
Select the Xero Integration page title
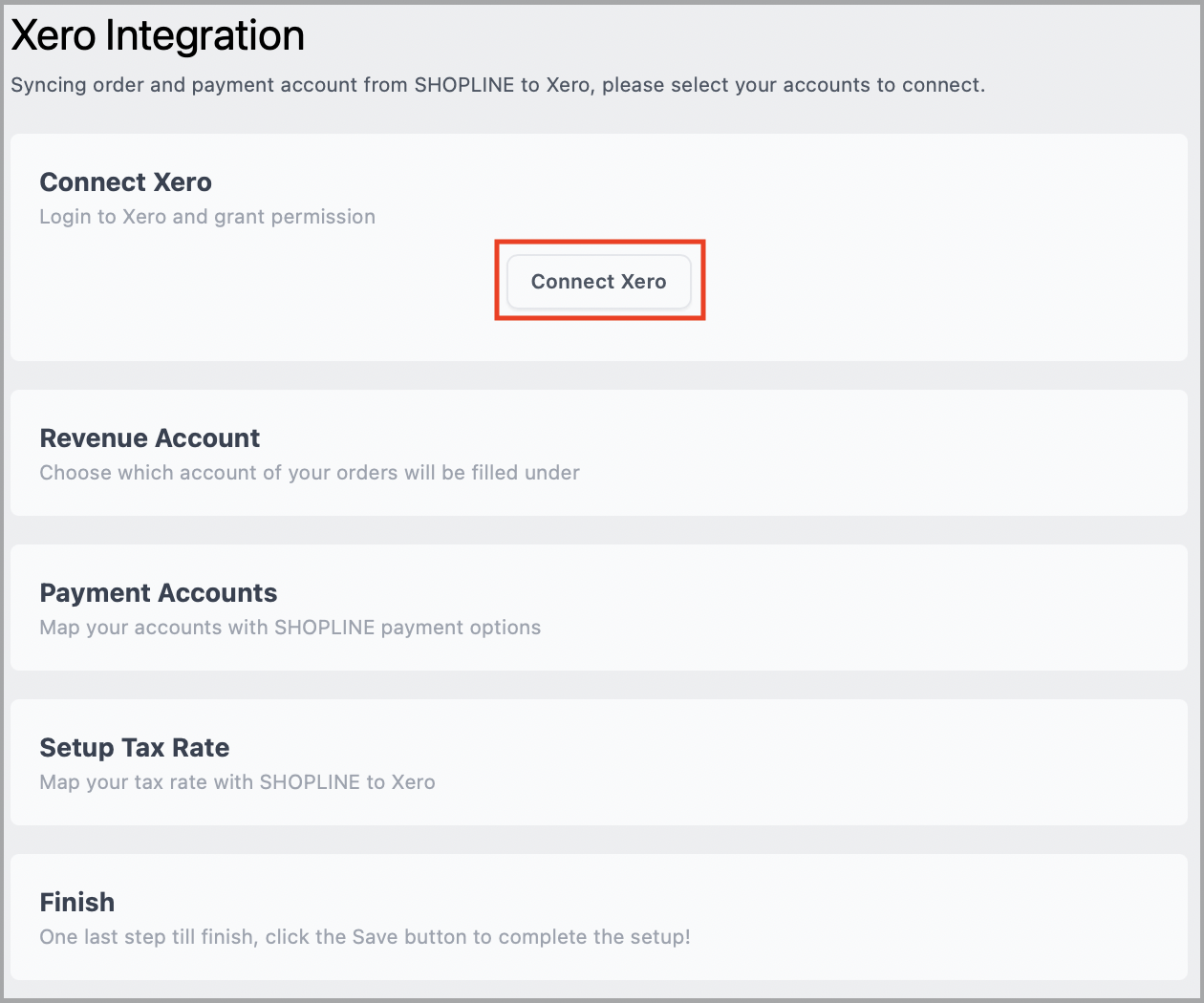tap(157, 35)
